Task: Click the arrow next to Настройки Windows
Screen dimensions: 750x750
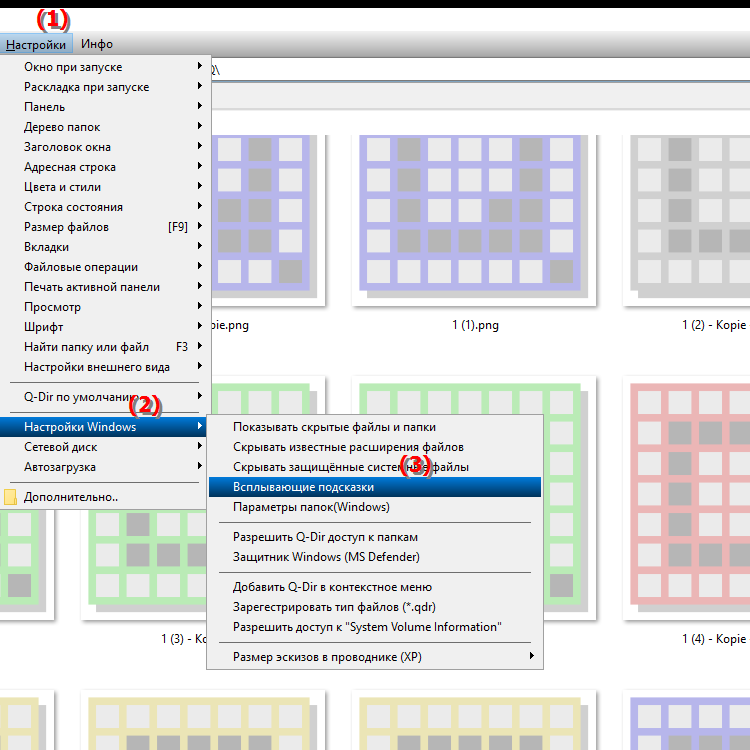Action: pos(199,426)
